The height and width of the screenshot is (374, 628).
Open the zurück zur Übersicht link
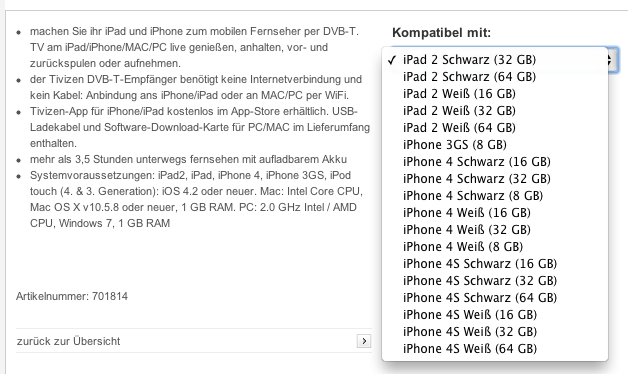(68, 341)
